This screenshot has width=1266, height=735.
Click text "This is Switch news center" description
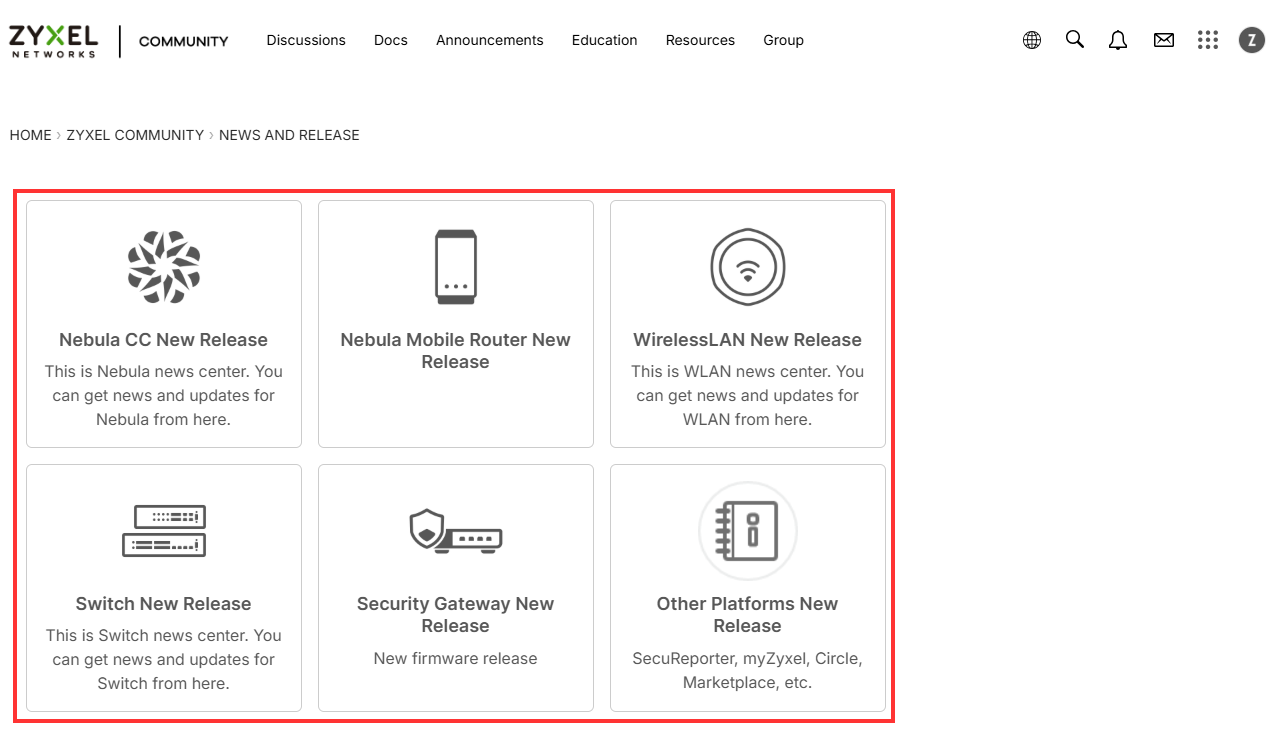164,659
